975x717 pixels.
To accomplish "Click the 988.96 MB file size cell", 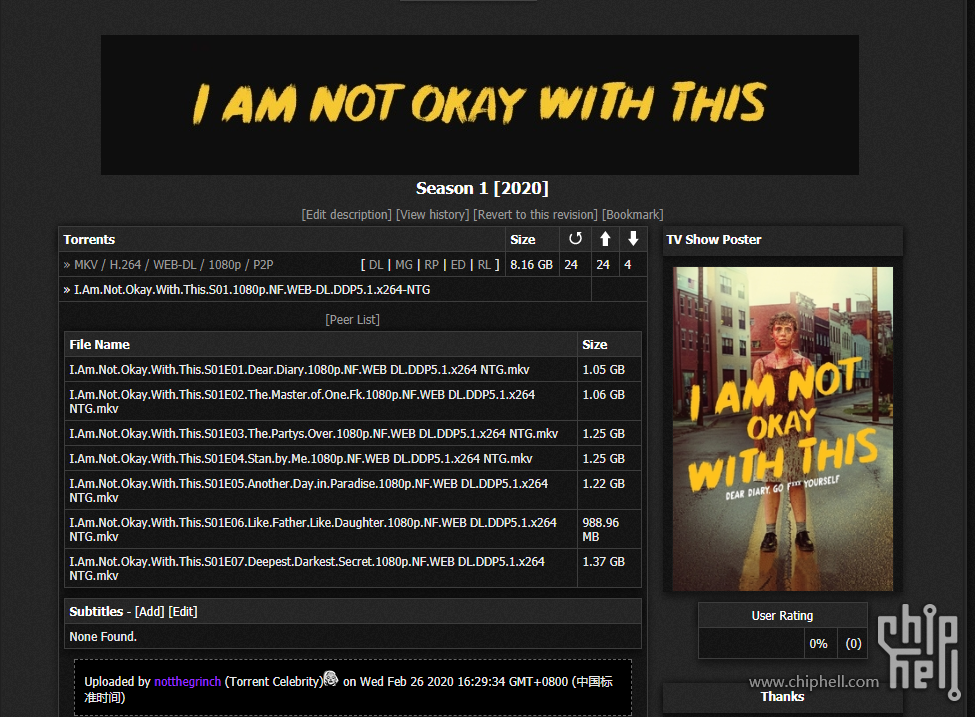I will (609, 529).
